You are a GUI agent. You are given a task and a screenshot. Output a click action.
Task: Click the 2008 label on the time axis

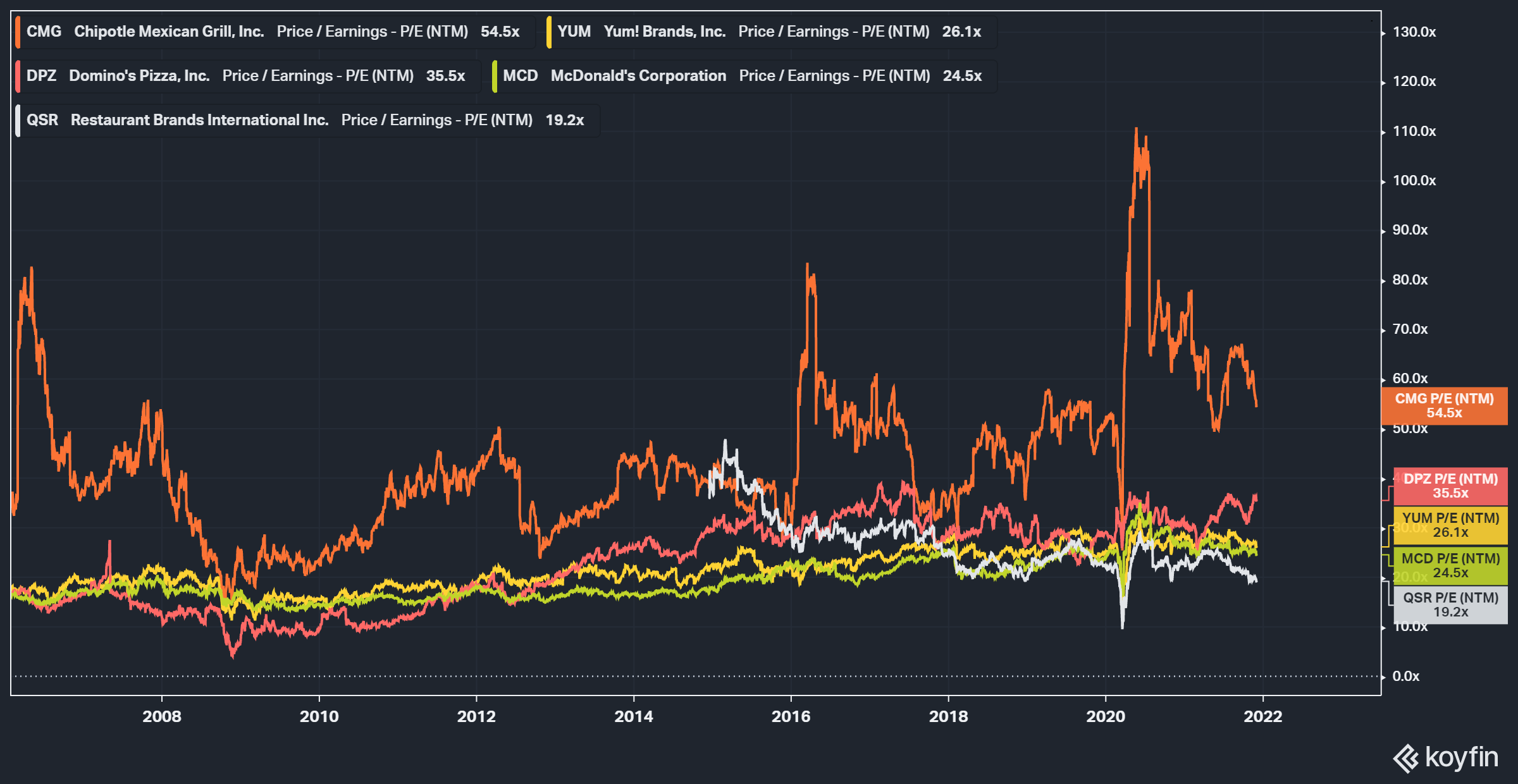pyautogui.click(x=162, y=716)
